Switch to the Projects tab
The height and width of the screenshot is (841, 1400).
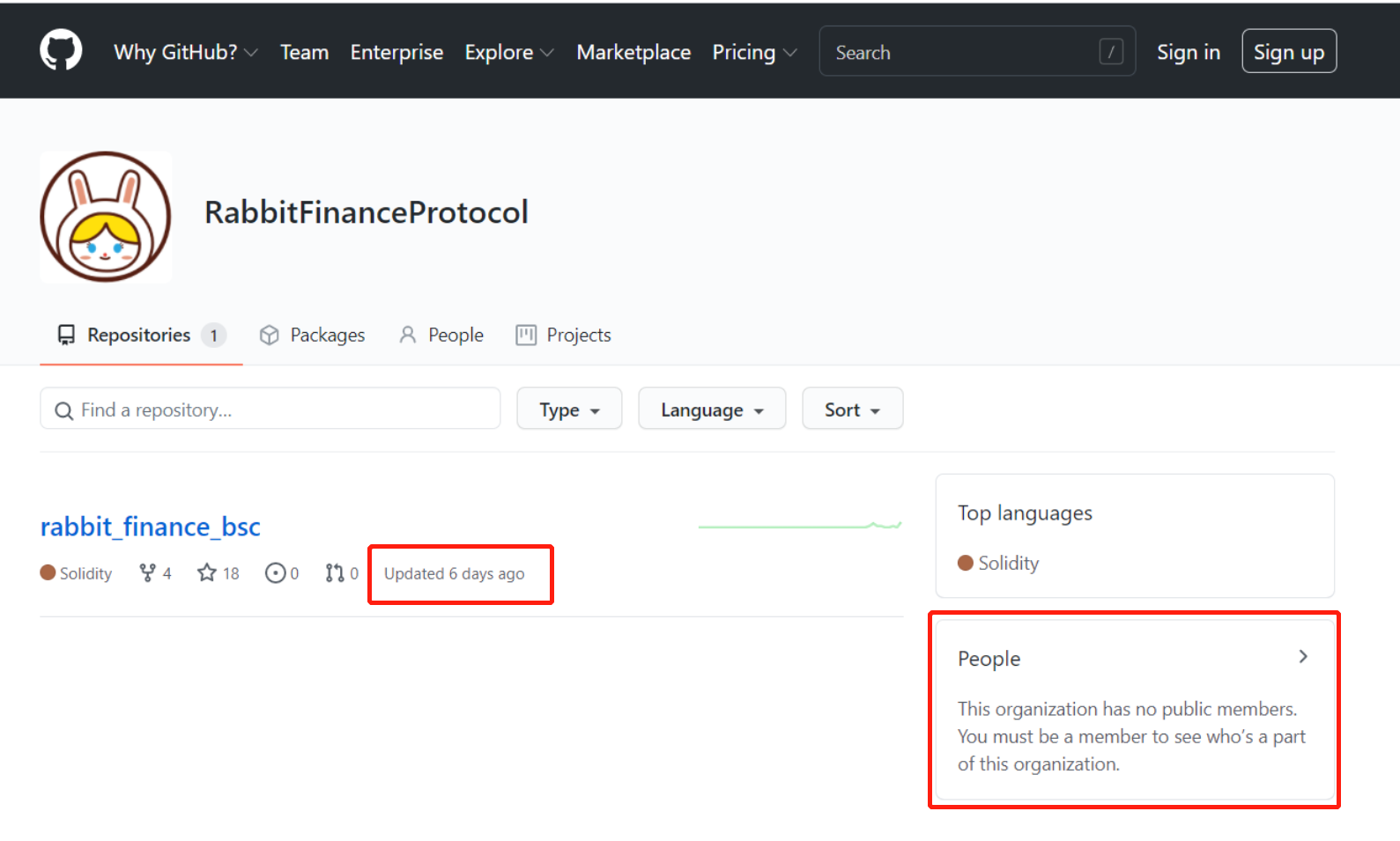click(x=563, y=335)
